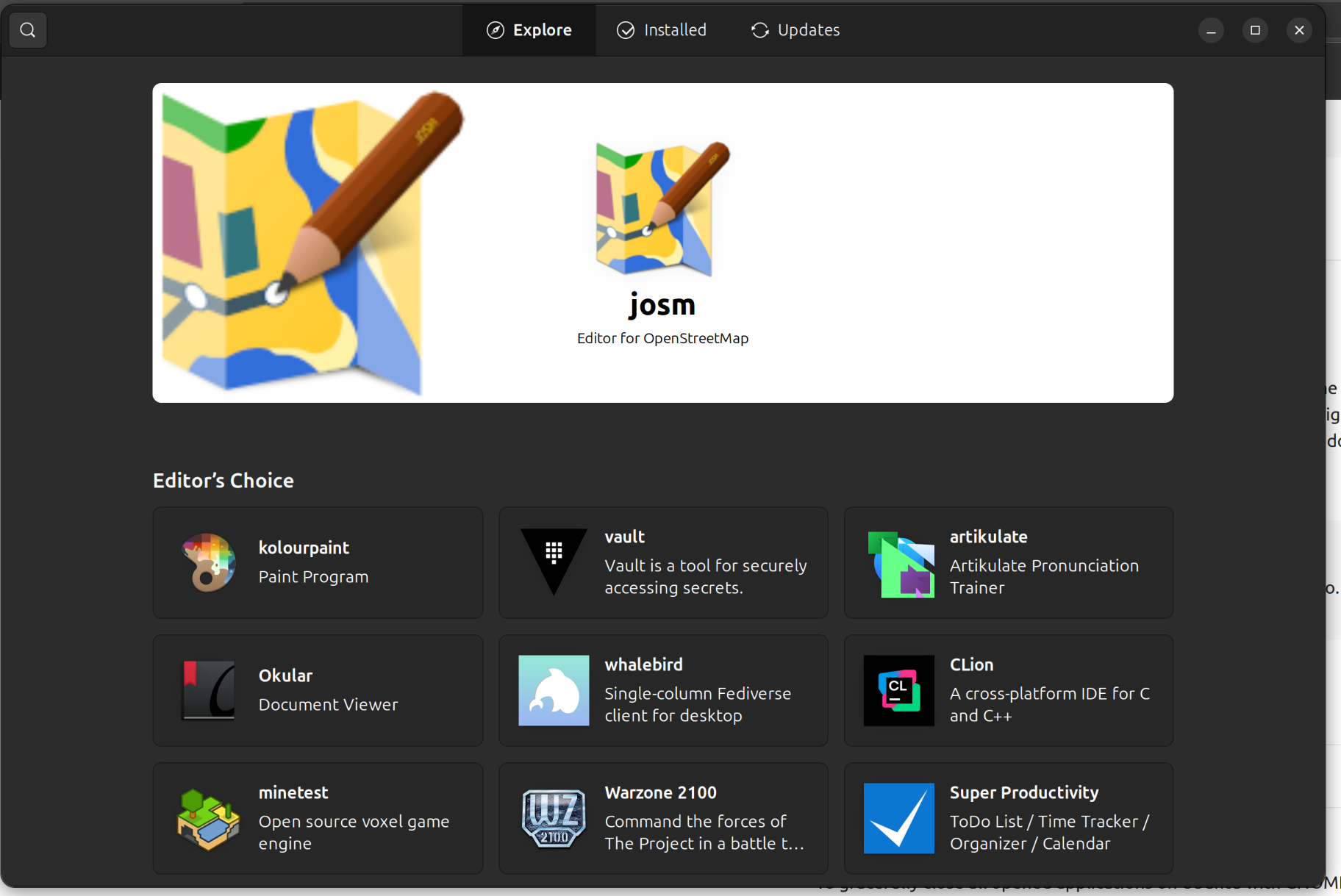Select the 'Document Viewer' Okular description
This screenshot has height=896, width=1341.
pyautogui.click(x=328, y=704)
